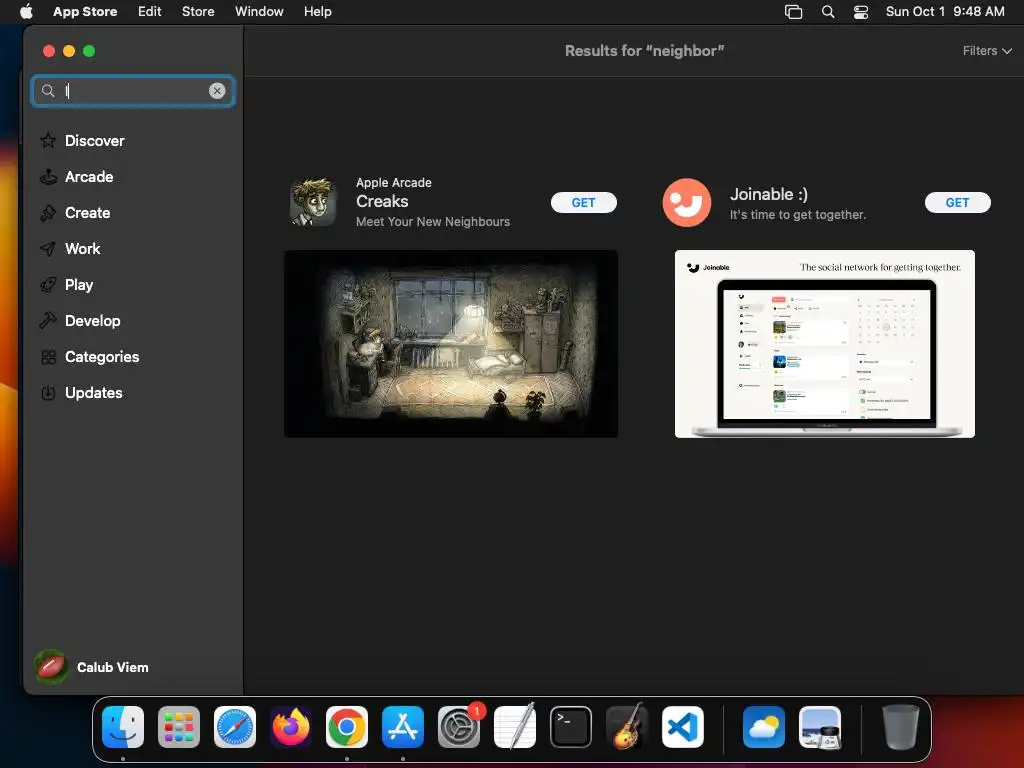1024x768 pixels.
Task: Expand the Filters dropdown
Action: point(987,50)
